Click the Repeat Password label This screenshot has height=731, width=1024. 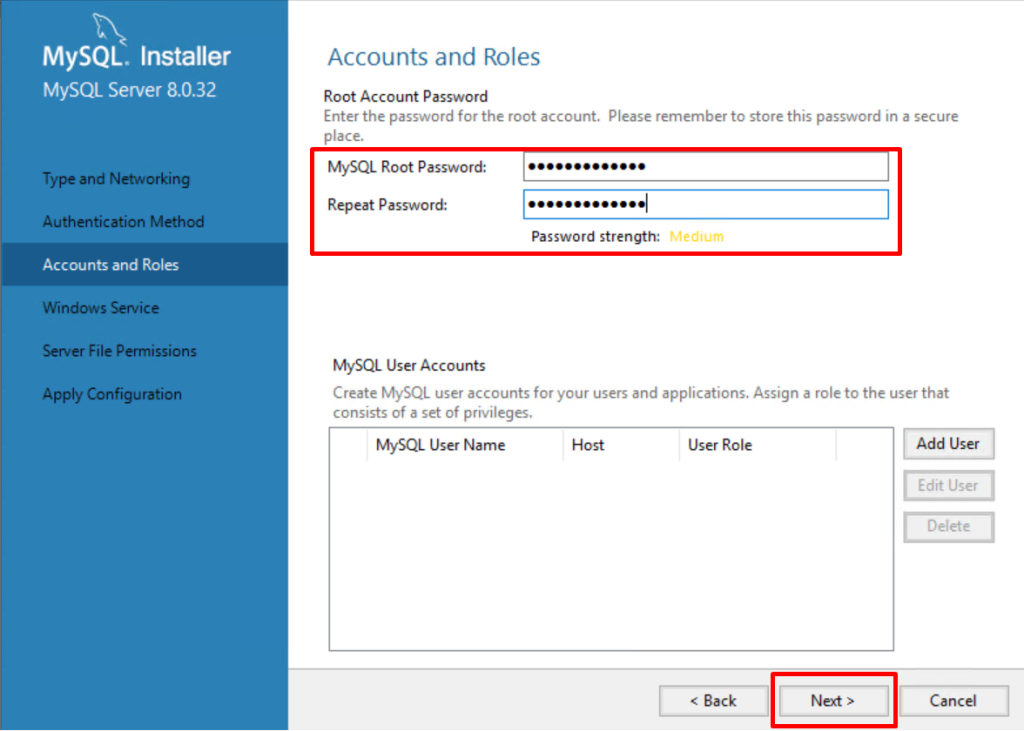coord(387,205)
